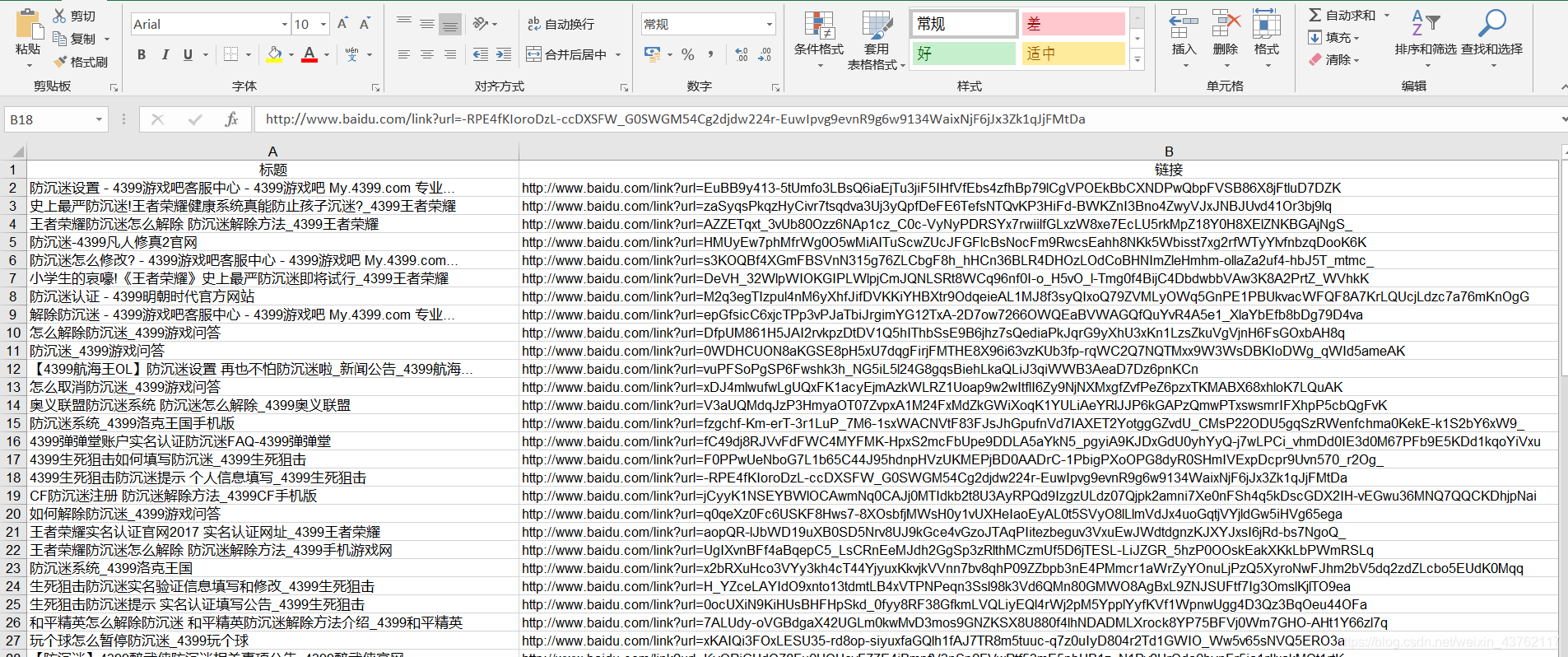
Task: Center text horizontally
Action: tap(426, 54)
